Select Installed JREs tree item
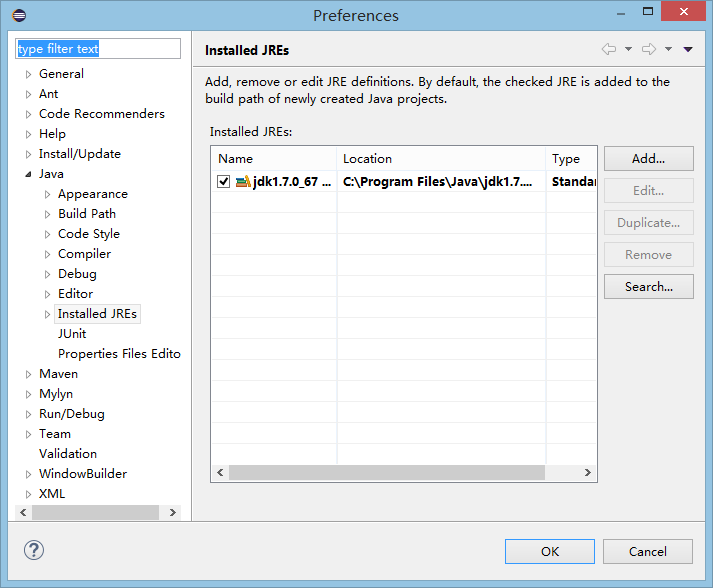The height and width of the screenshot is (588, 713). pyautogui.click(x=97, y=314)
